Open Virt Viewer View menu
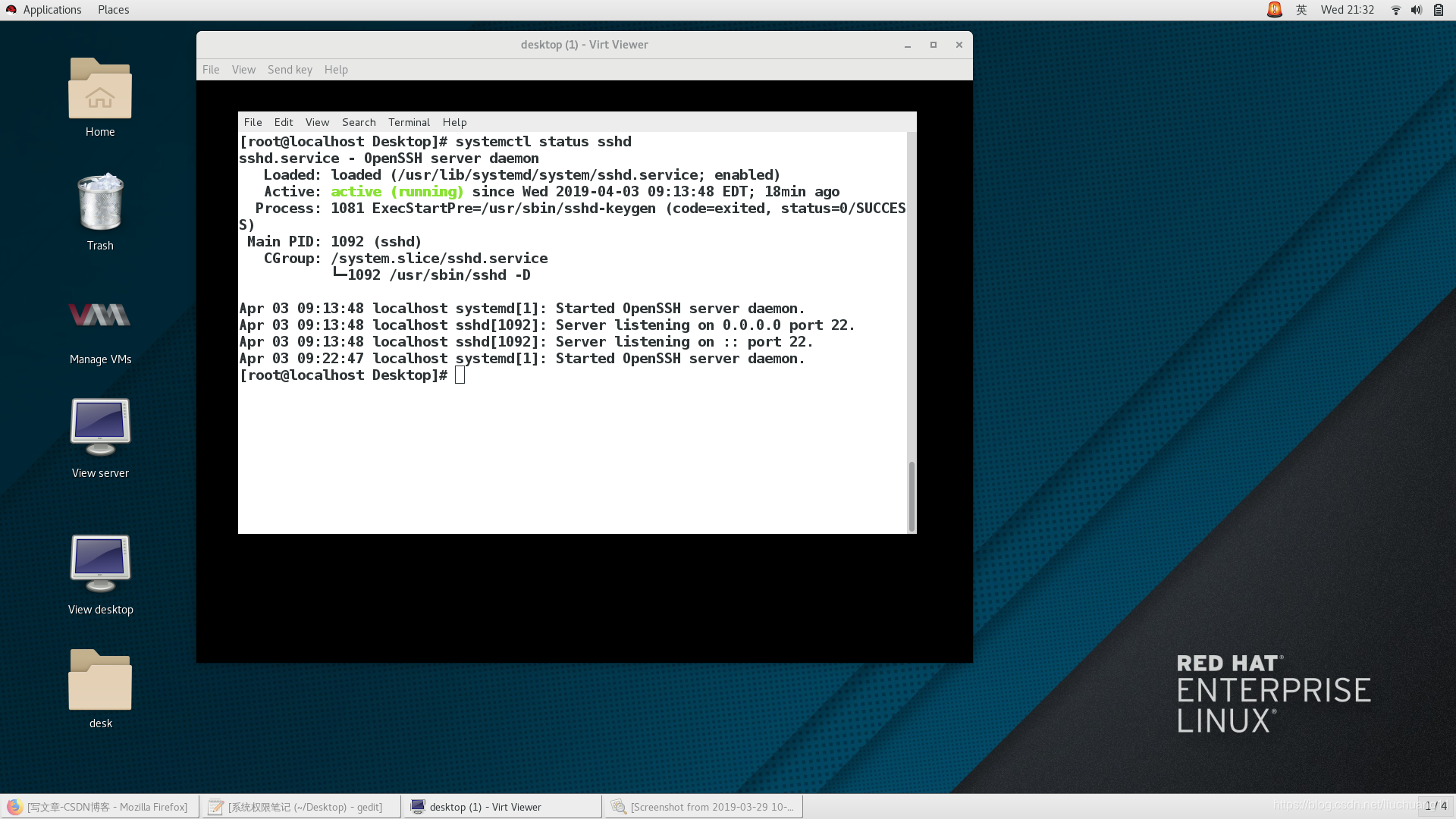 (243, 70)
